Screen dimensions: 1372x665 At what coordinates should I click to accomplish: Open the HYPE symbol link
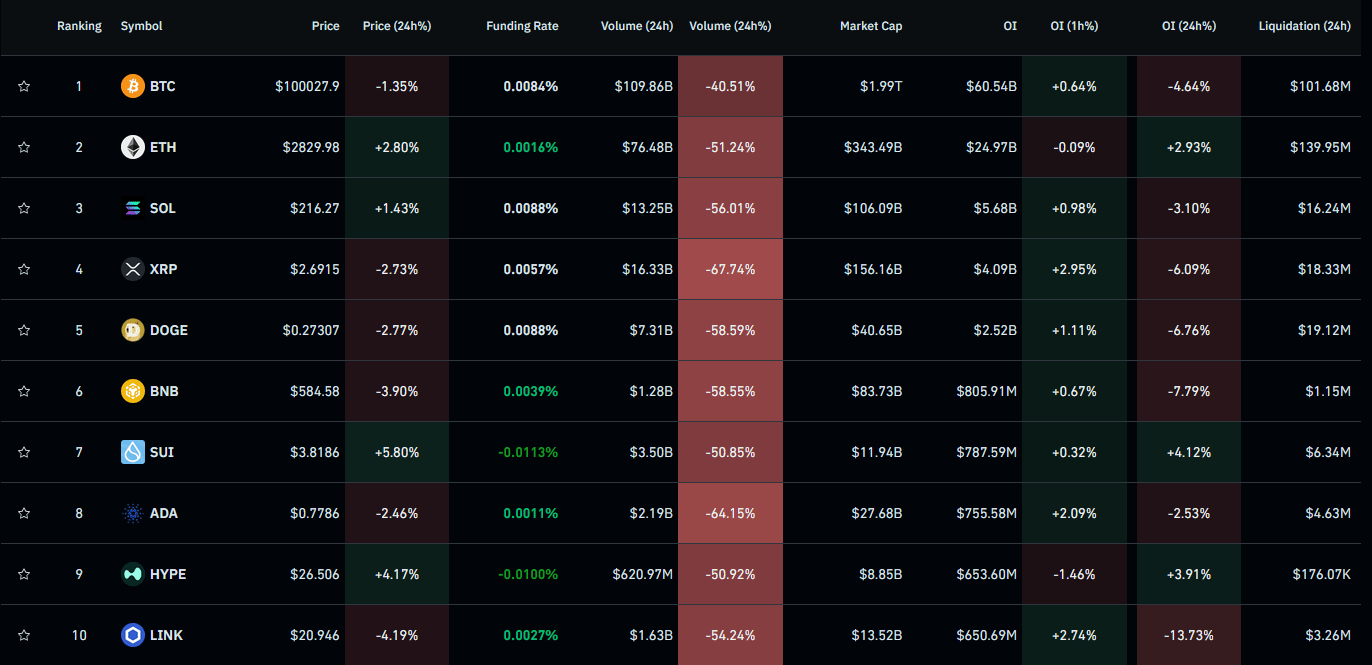(168, 575)
